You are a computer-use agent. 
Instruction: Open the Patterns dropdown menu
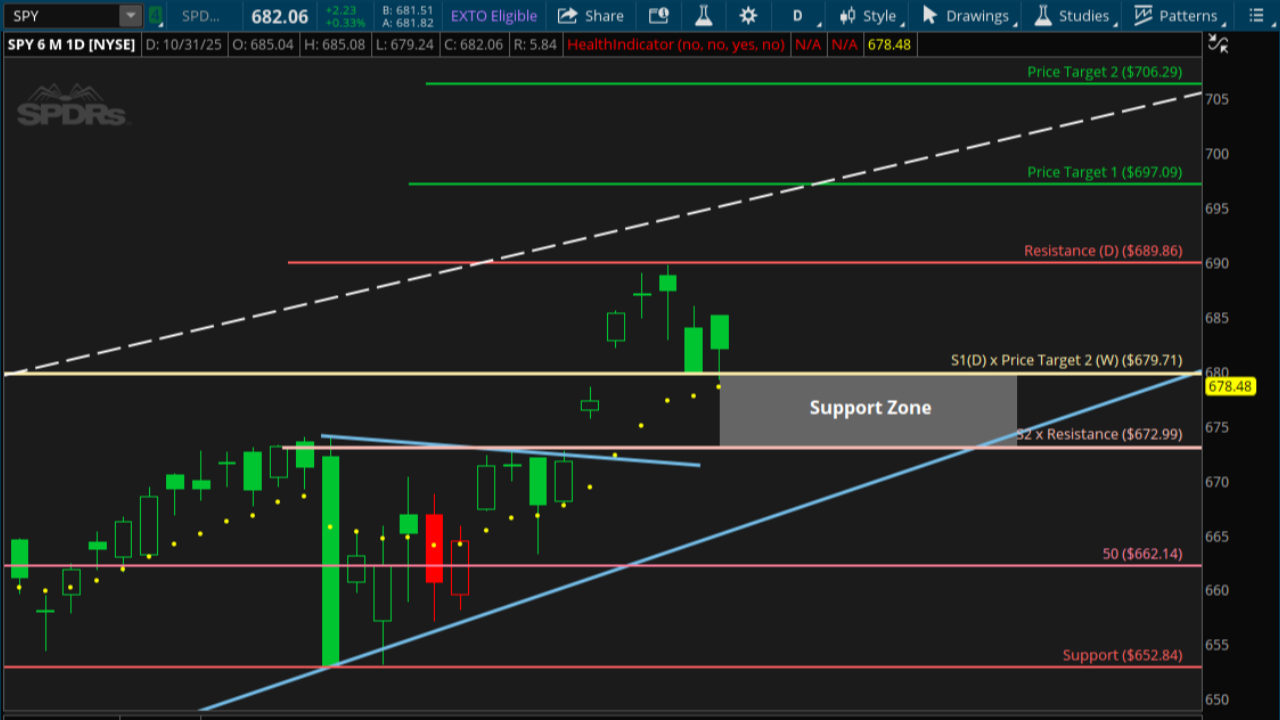pyautogui.click(x=1179, y=16)
